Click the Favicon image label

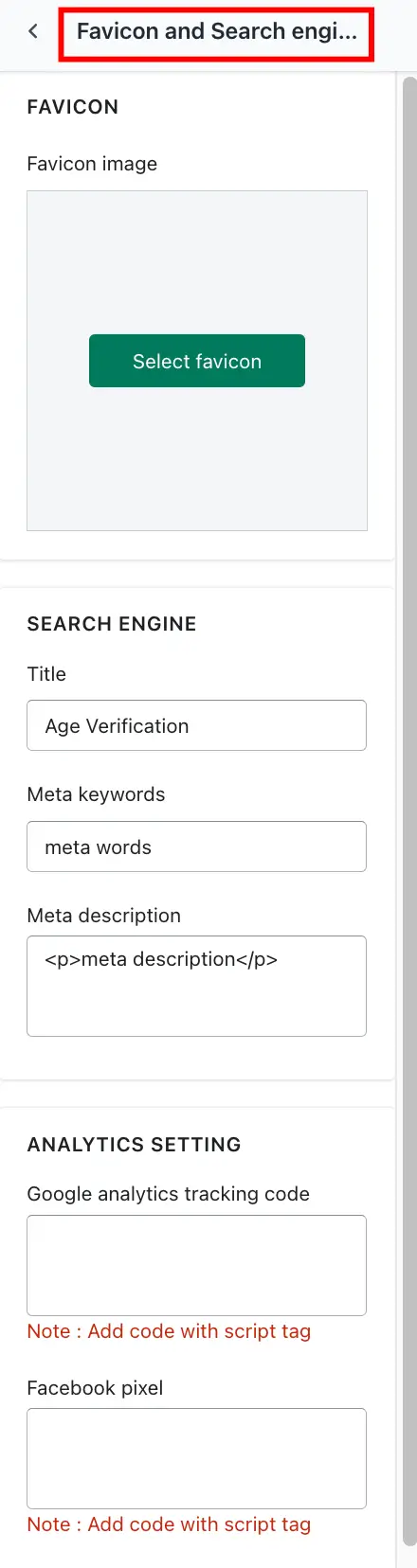pos(92,164)
